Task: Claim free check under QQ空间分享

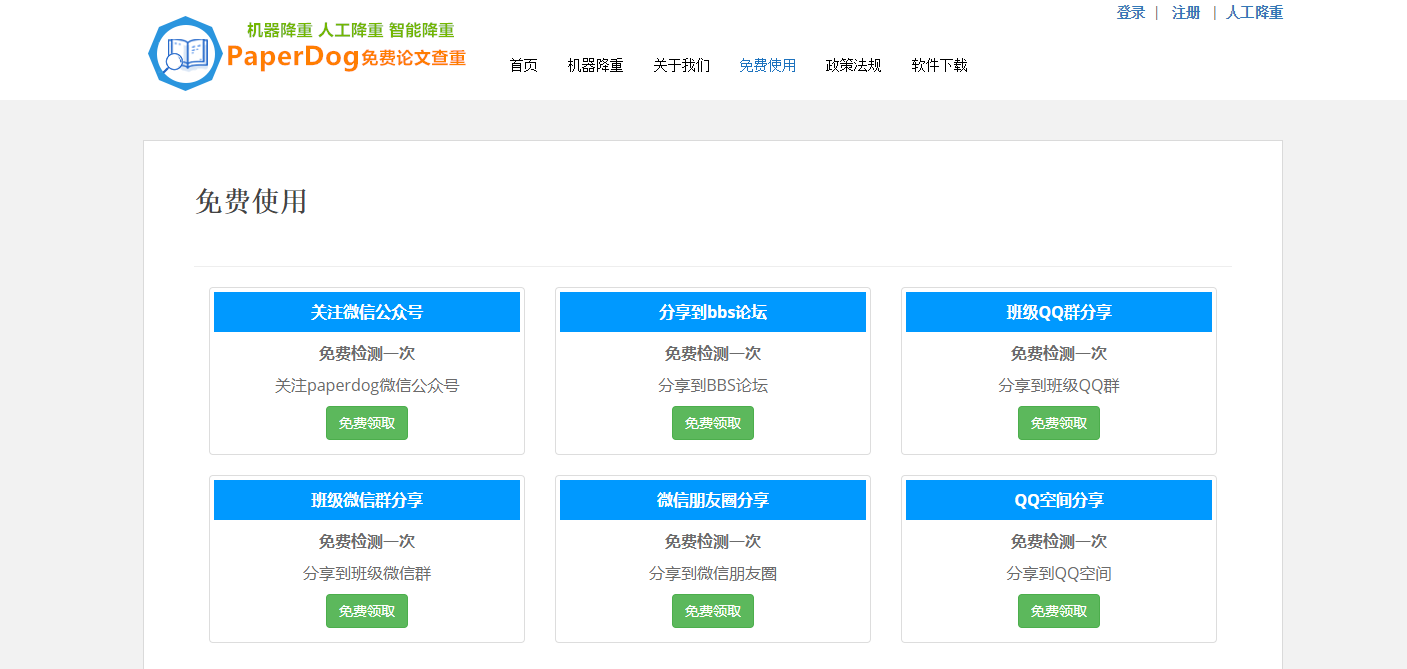Action: (1058, 611)
